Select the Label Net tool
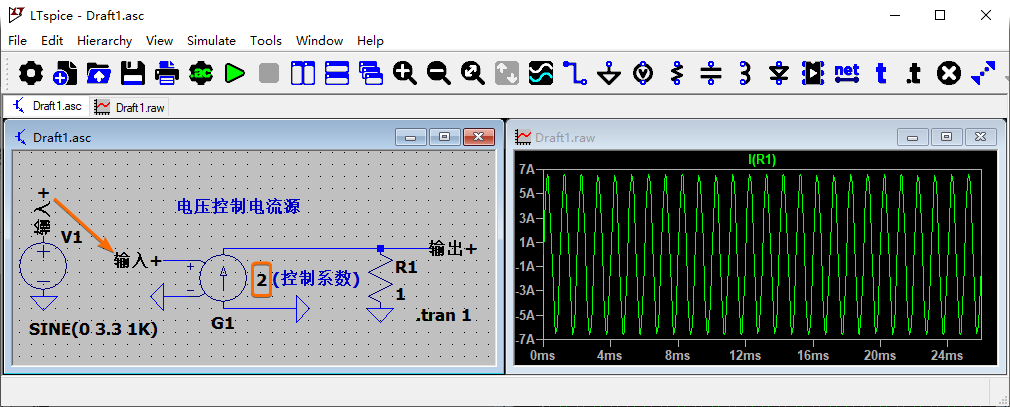The height and width of the screenshot is (407, 1010). [x=847, y=73]
